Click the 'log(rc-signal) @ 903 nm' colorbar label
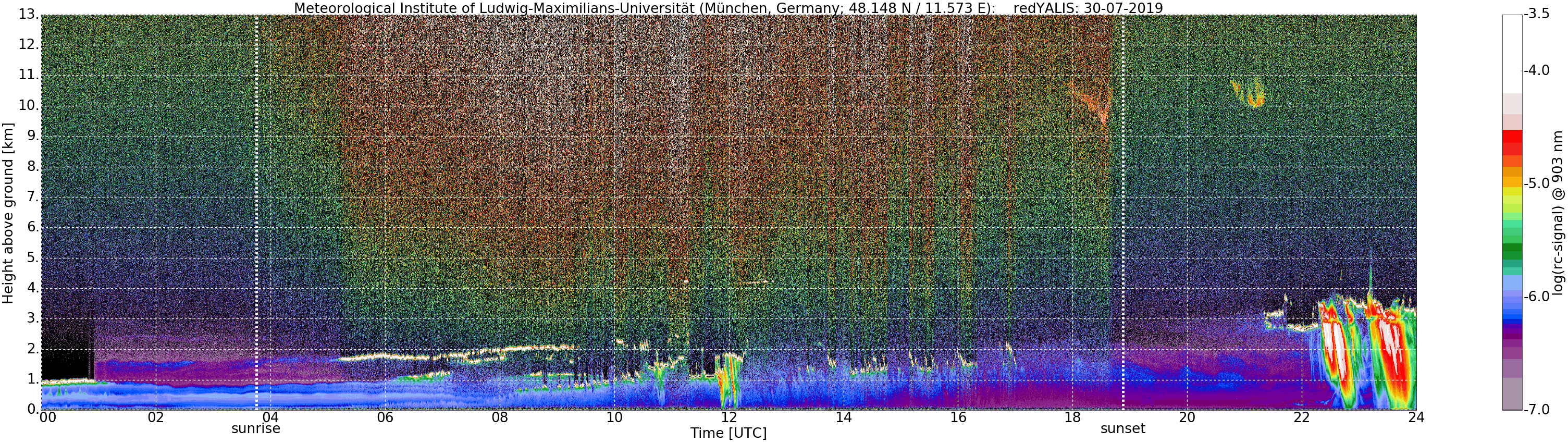Viewport: 1568px width, 443px height. pos(1557,212)
